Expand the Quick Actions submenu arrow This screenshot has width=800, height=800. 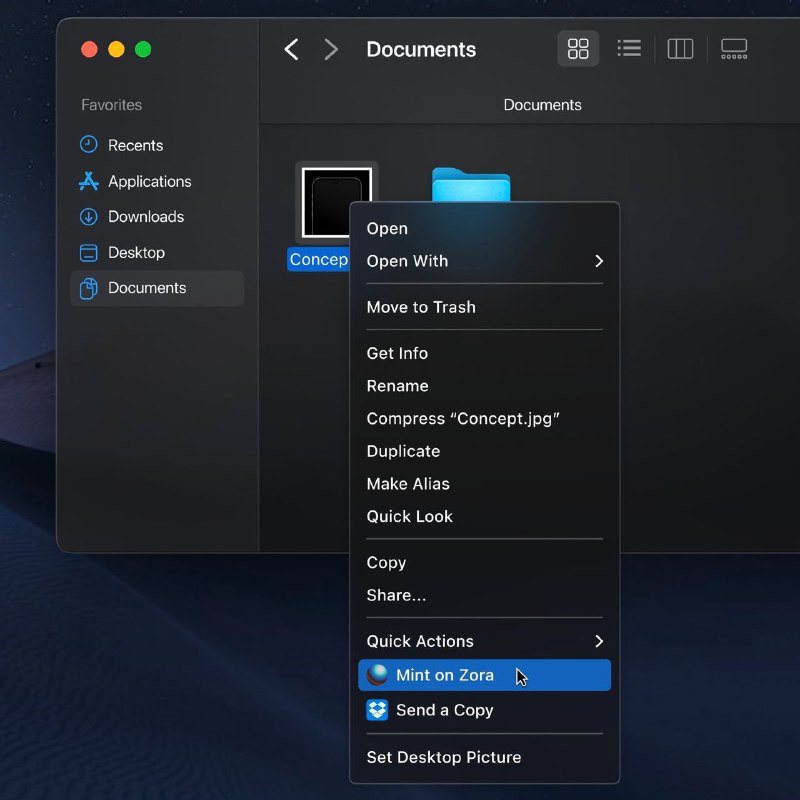599,641
